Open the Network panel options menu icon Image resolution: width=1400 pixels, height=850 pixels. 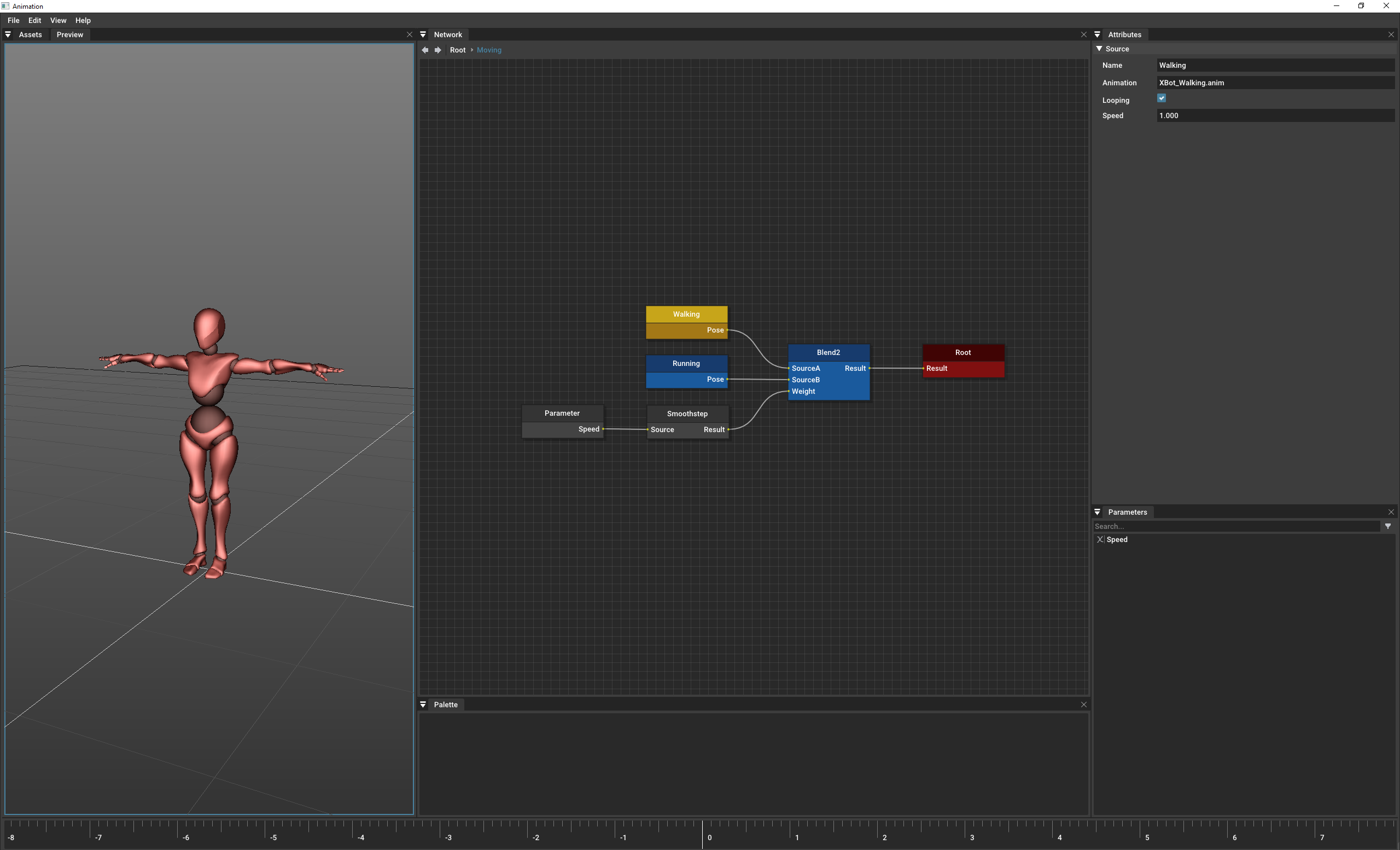[423, 34]
